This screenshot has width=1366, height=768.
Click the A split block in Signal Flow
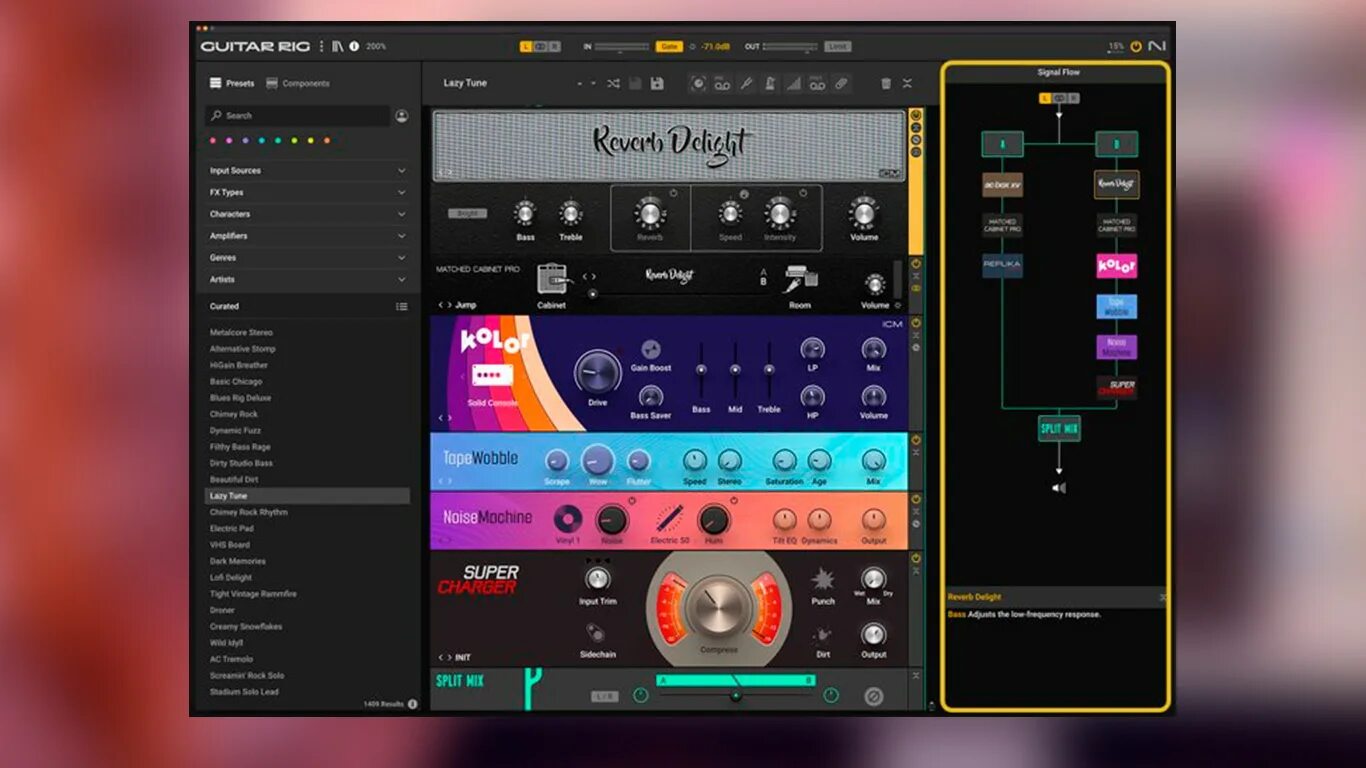point(1002,144)
